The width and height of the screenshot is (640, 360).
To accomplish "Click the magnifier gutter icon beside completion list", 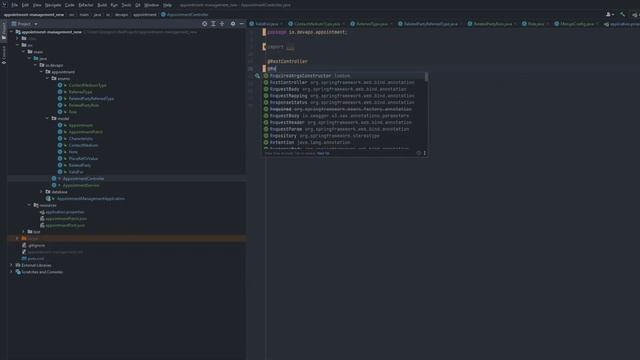I will (257, 76).
